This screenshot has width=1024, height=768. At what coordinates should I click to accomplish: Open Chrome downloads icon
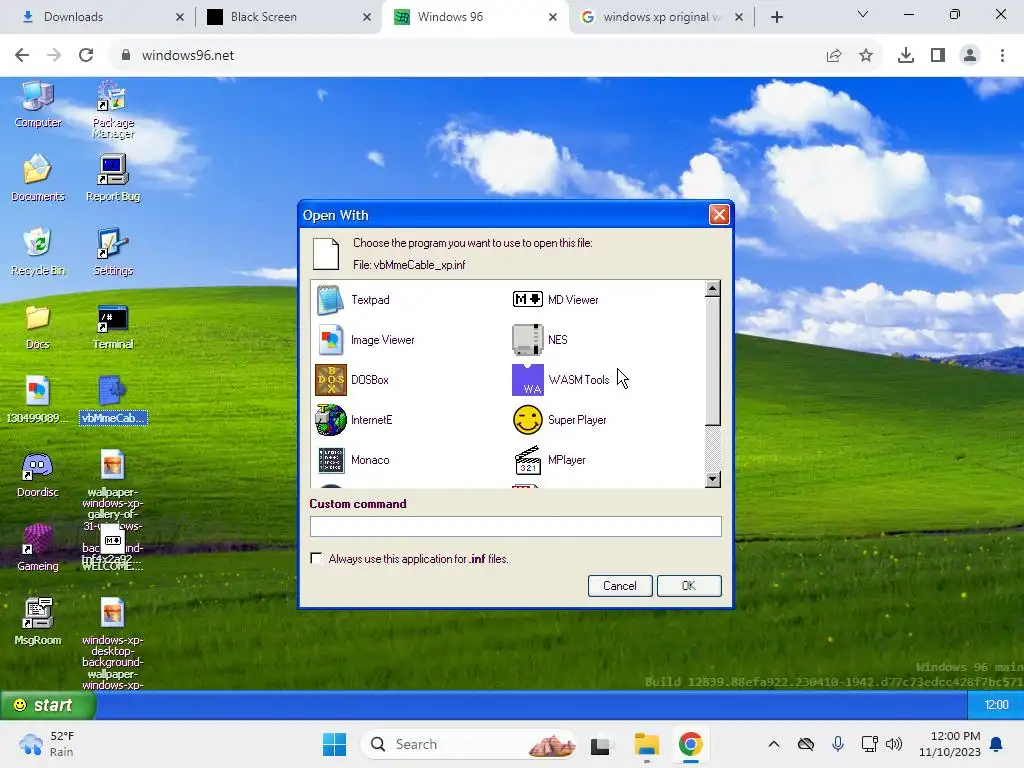906,56
